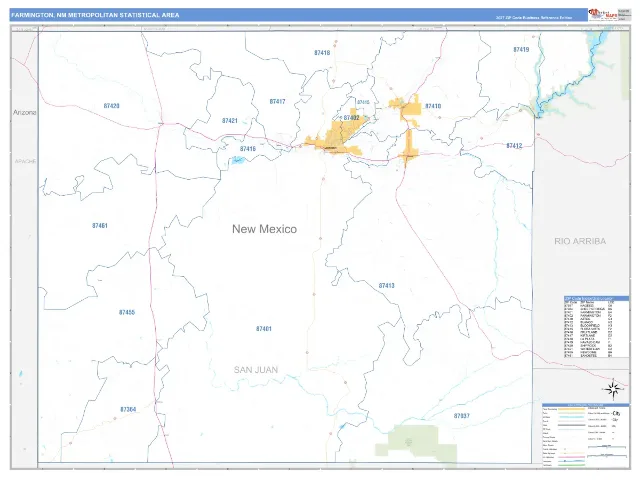This screenshot has width=640, height=480.
Task: Click the 'RIO ARRIBA' county label
Action: pyautogui.click(x=580, y=241)
